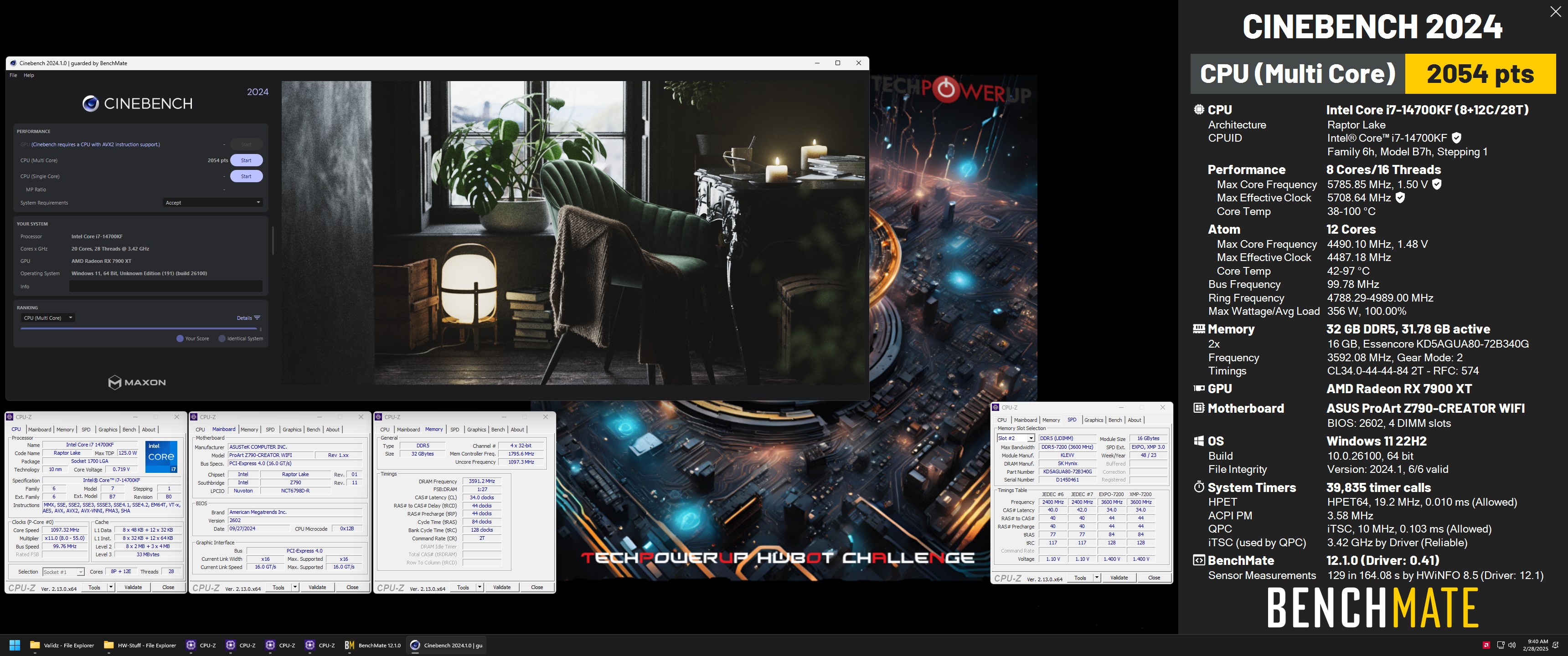Click the ranking score bar

pyautogui.click(x=139, y=328)
